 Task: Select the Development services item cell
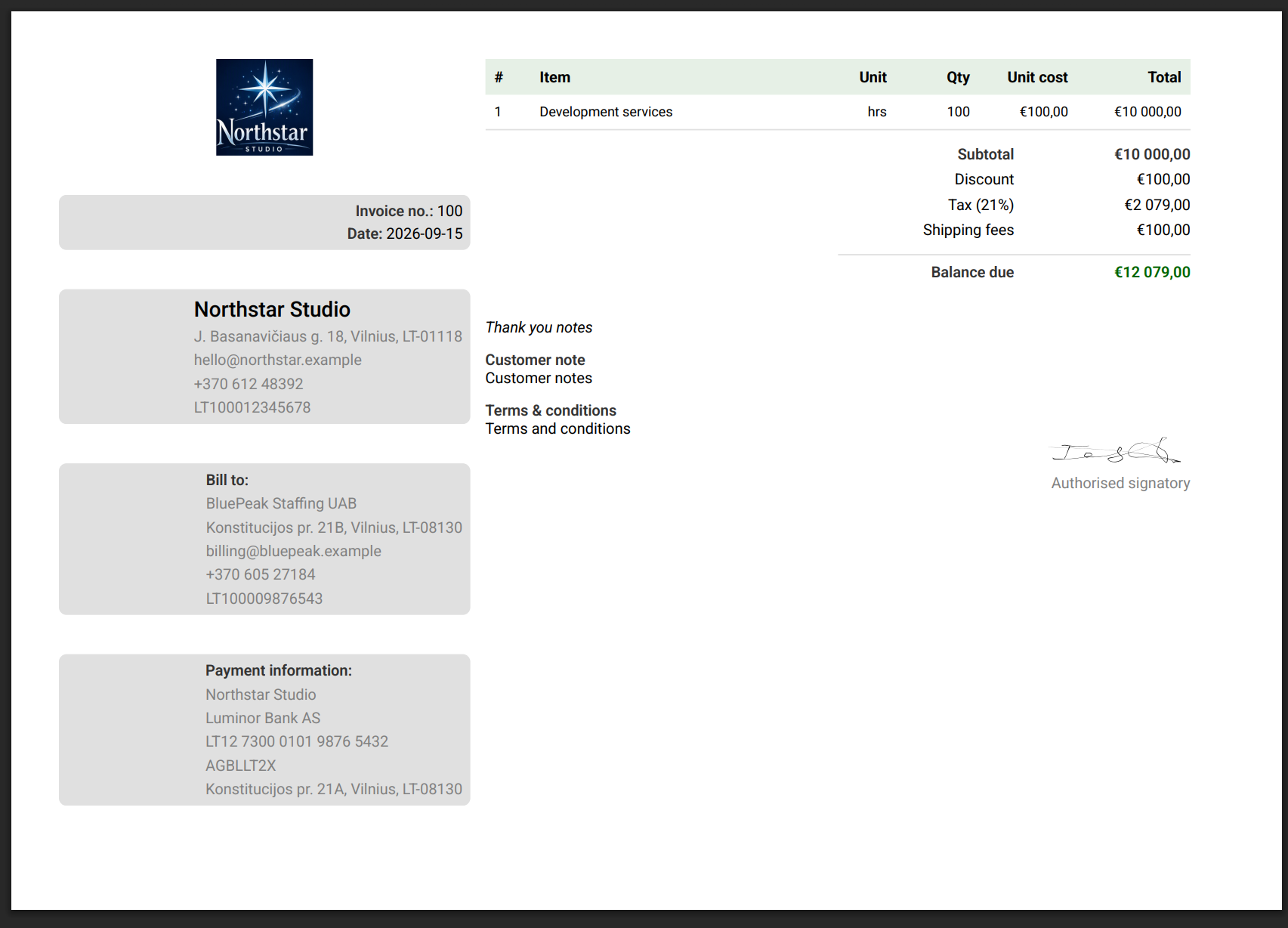pyautogui.click(x=606, y=112)
